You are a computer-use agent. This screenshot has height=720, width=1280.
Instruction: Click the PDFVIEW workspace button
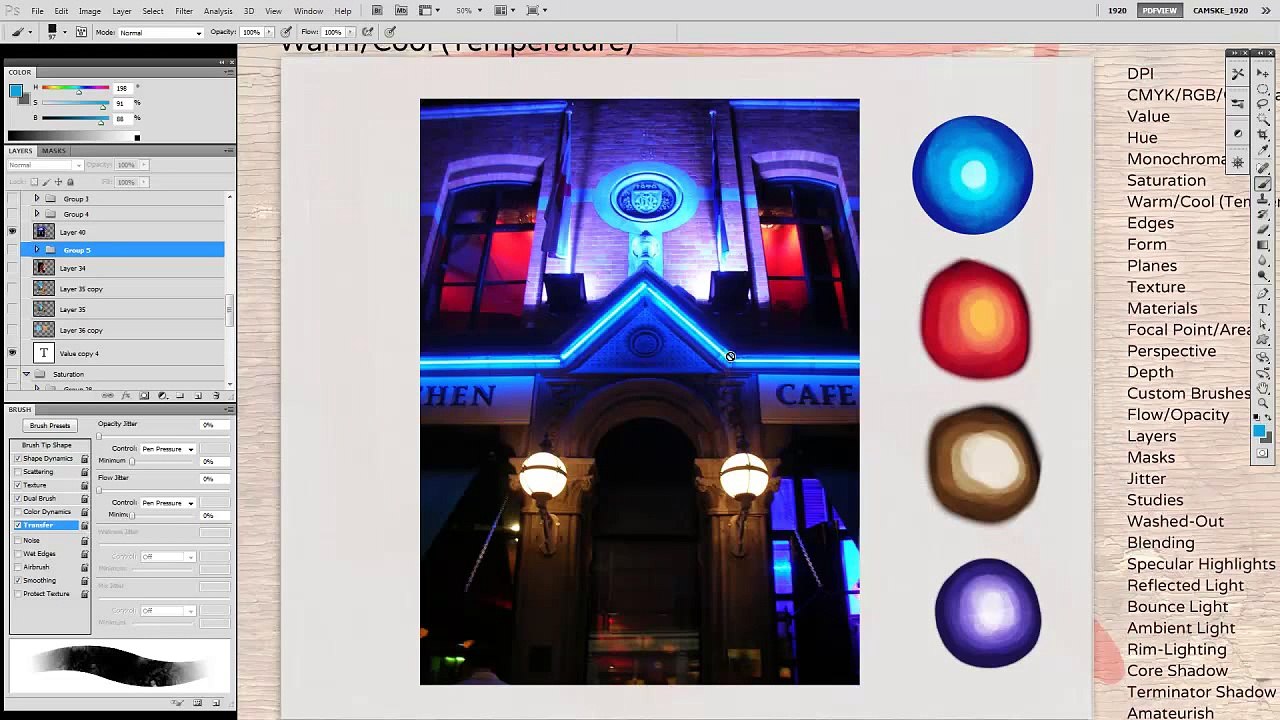pos(1160,10)
